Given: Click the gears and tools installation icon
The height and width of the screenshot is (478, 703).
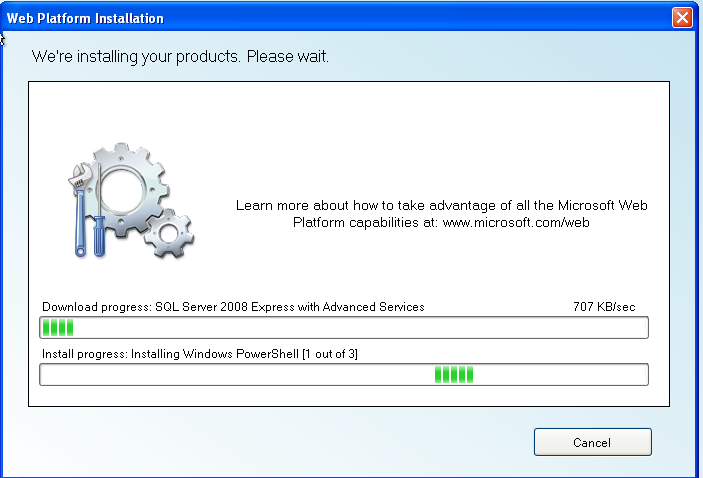Looking at the screenshot, I should coord(131,201).
